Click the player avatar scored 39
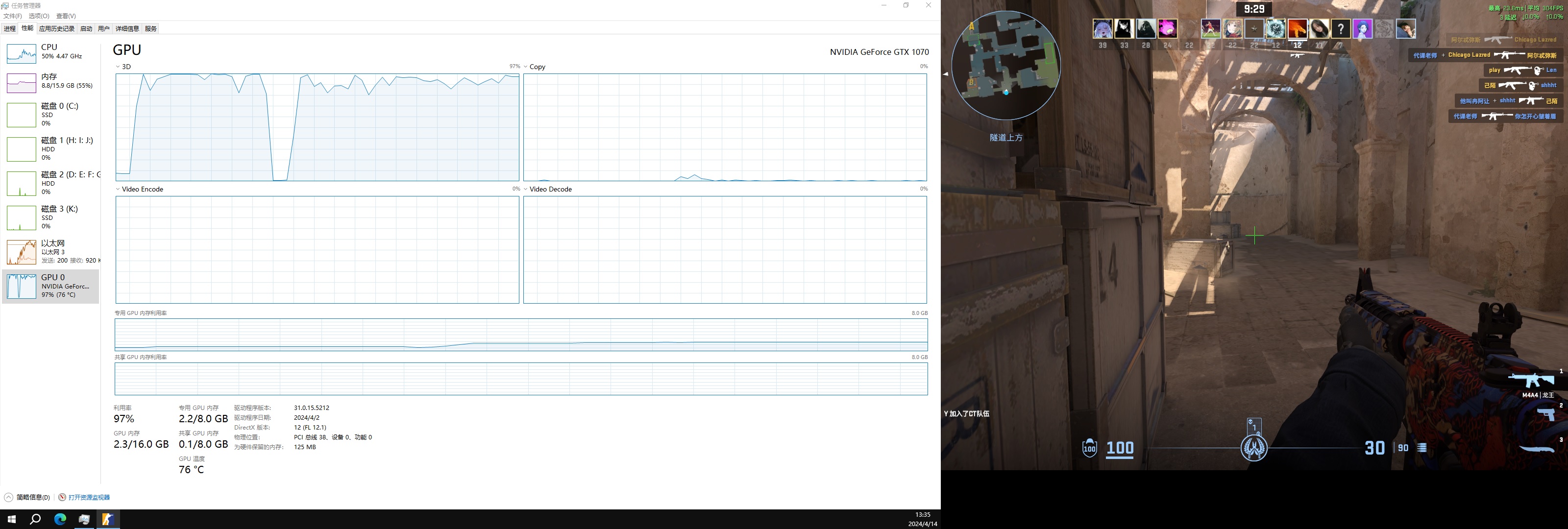1568x529 pixels. click(1102, 28)
